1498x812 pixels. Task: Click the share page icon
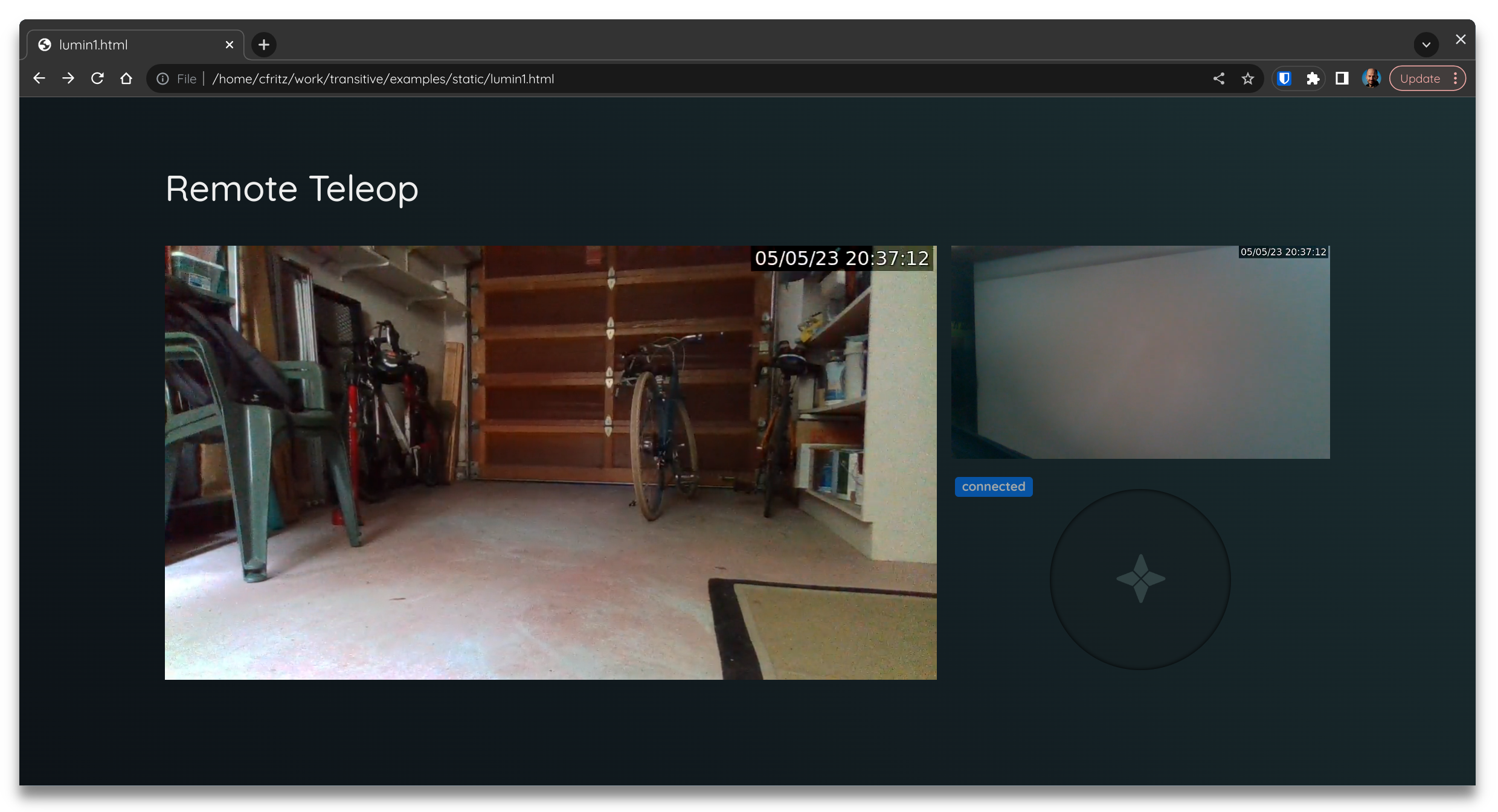[1218, 78]
